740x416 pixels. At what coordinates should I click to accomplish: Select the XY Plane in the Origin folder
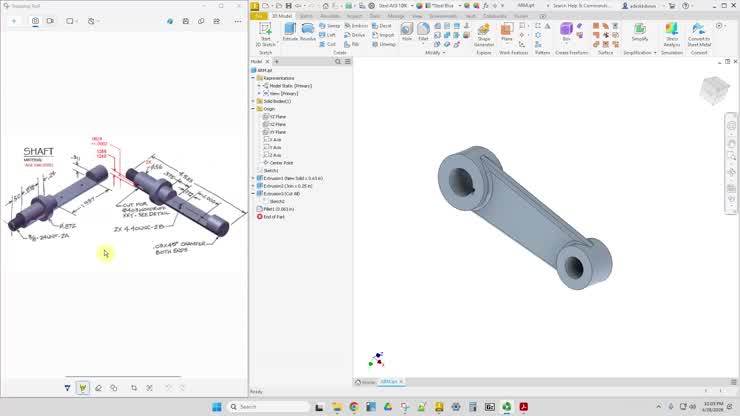(275, 132)
